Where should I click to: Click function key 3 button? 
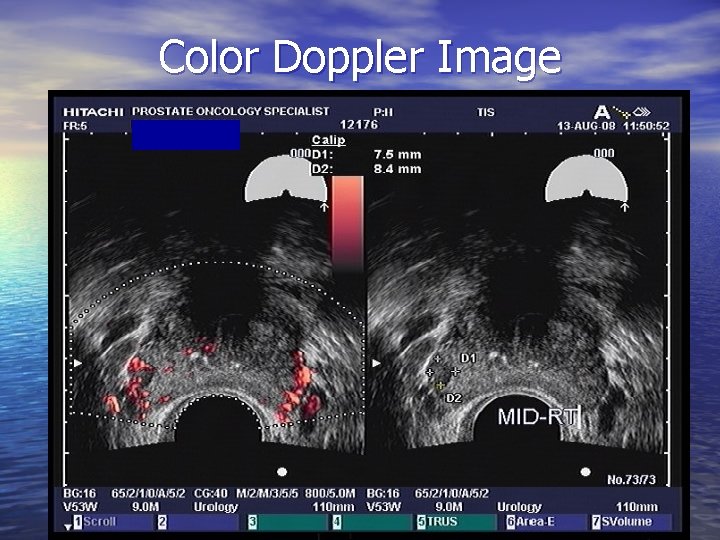(x=287, y=522)
